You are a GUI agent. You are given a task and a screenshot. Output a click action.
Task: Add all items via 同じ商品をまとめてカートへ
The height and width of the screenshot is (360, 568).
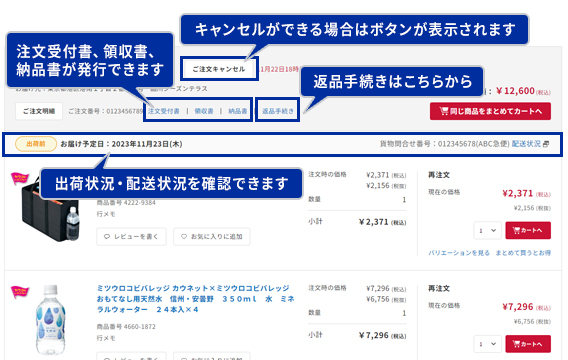click(x=490, y=111)
